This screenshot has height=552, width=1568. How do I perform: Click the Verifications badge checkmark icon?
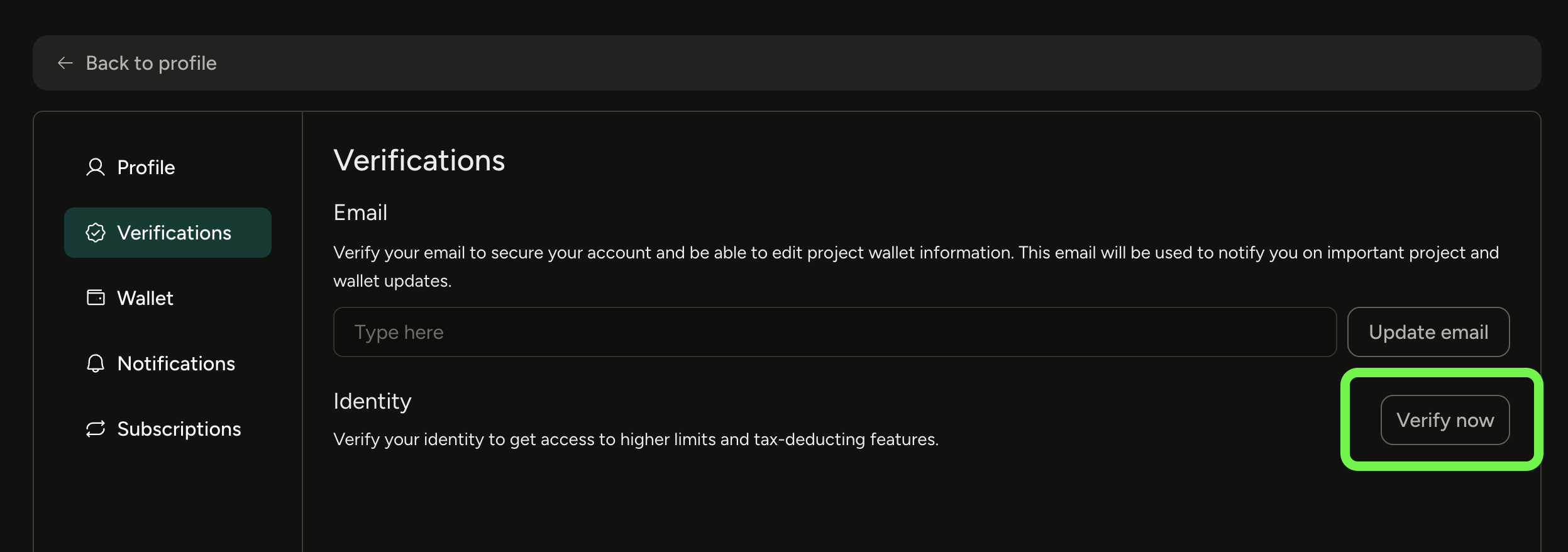pos(96,233)
